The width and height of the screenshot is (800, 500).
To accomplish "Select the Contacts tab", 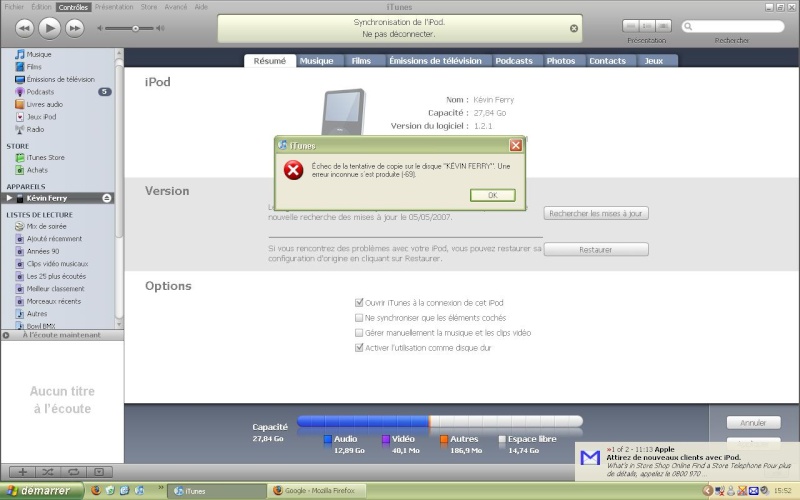I will pyautogui.click(x=607, y=61).
